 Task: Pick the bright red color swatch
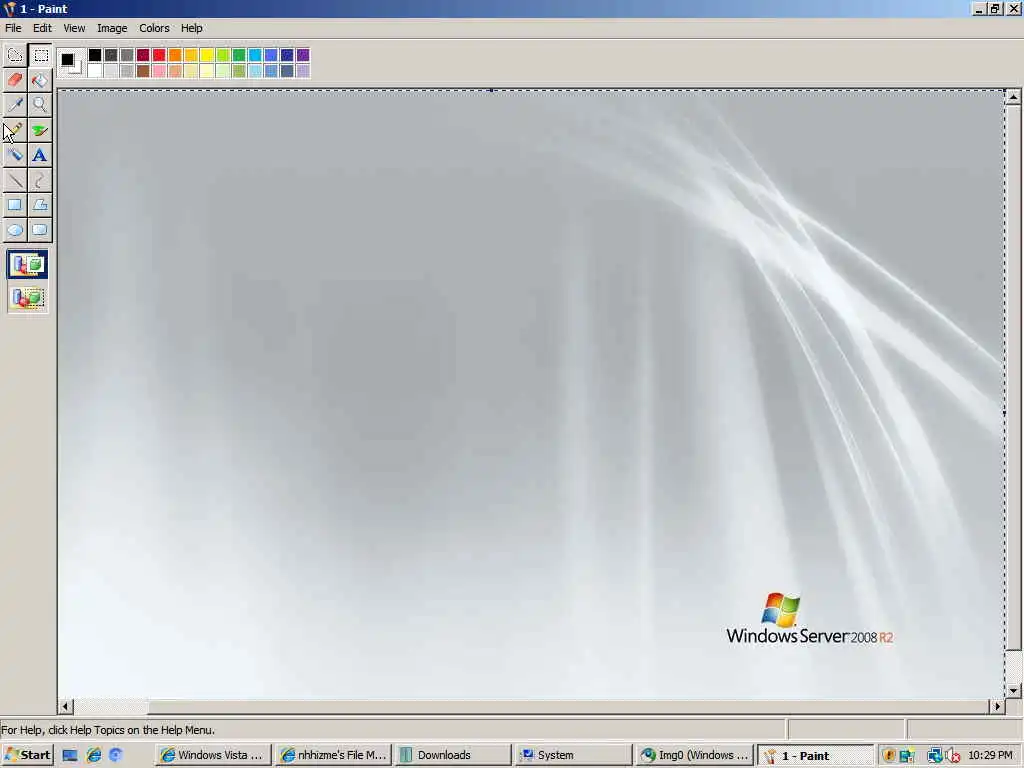pyautogui.click(x=159, y=55)
